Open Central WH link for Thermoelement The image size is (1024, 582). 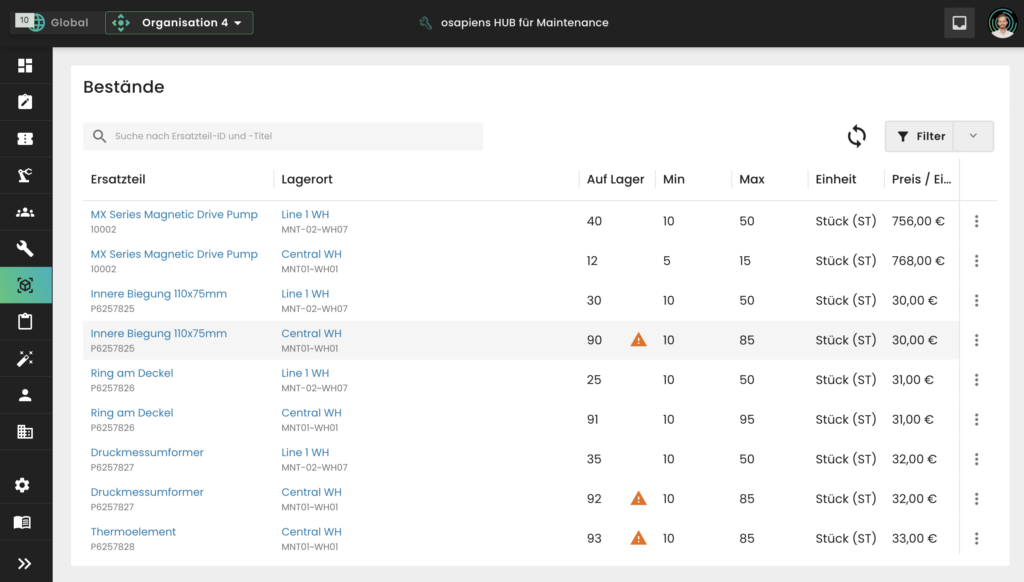click(311, 532)
